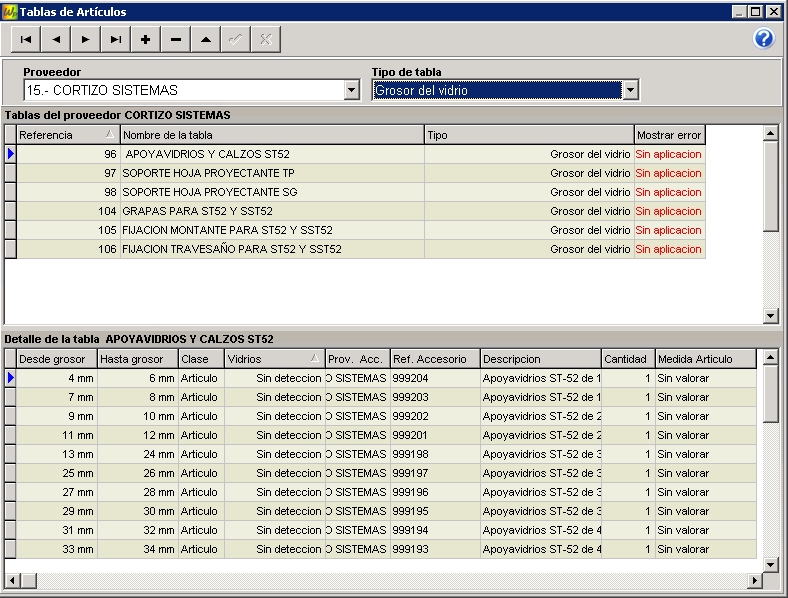Screen dimensions: 788x598
Task: Click Nombre de la tabla column header
Action: click(x=272, y=135)
